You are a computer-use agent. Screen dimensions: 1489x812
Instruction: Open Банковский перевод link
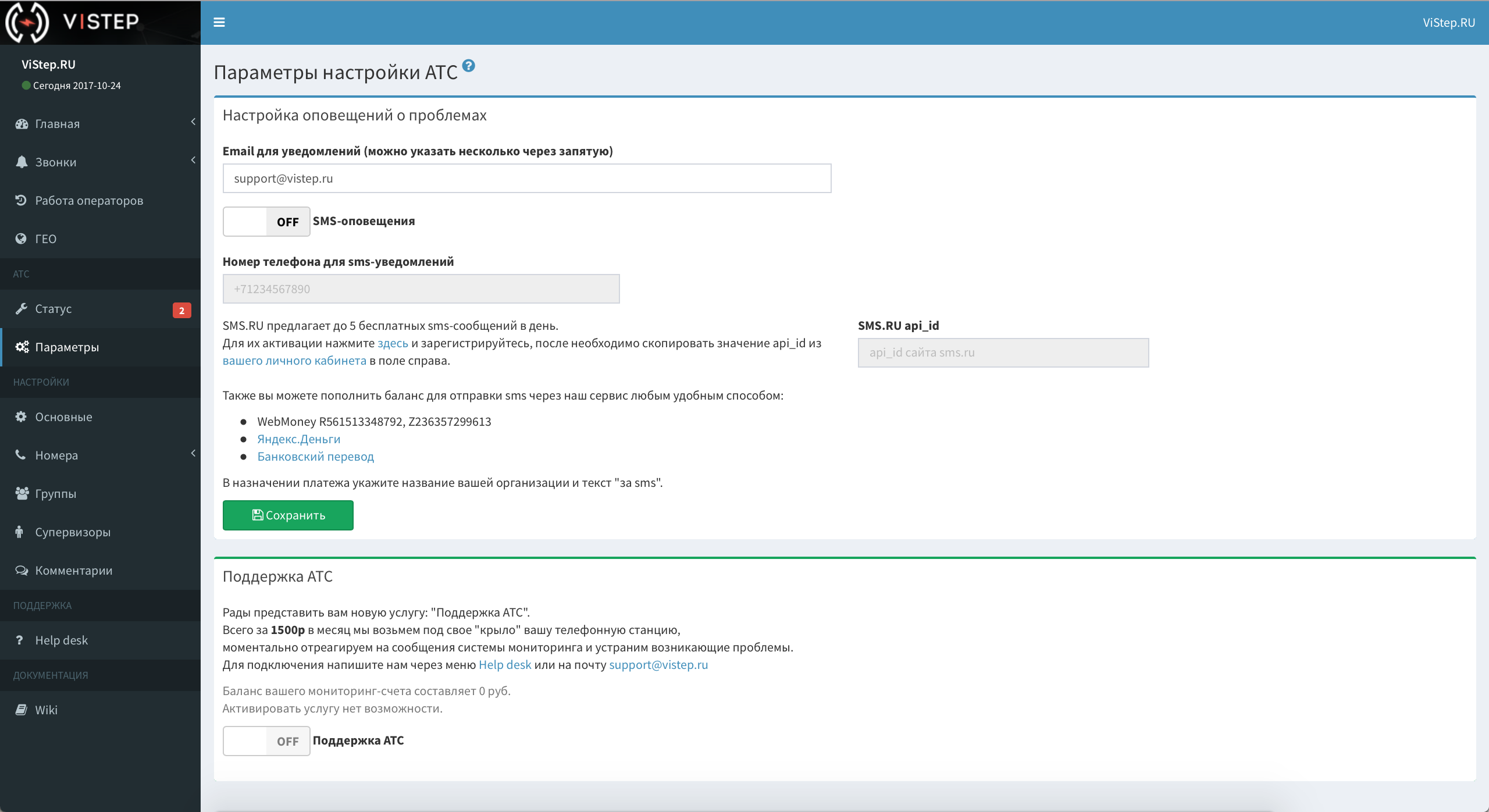coord(316,457)
